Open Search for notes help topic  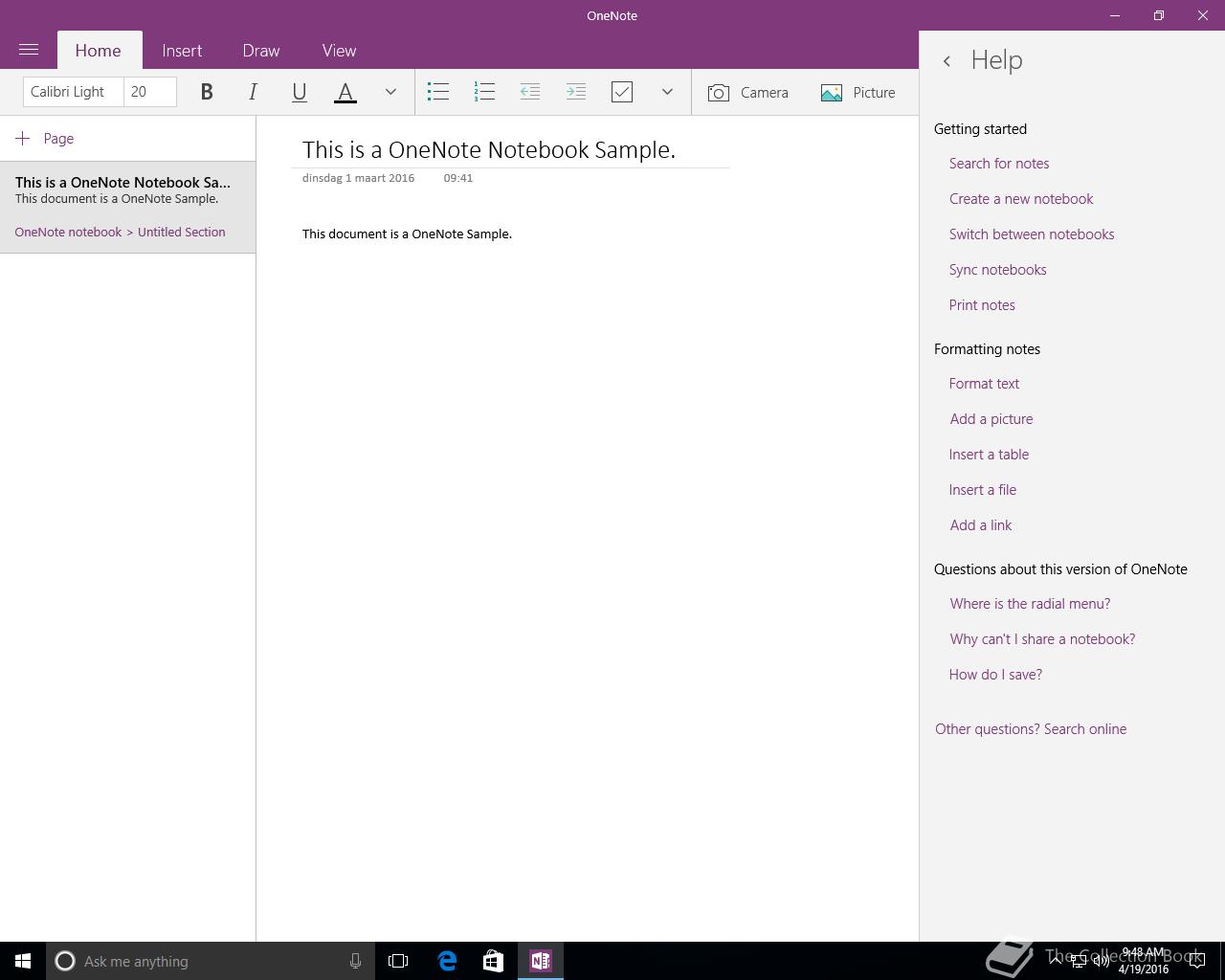coord(999,164)
